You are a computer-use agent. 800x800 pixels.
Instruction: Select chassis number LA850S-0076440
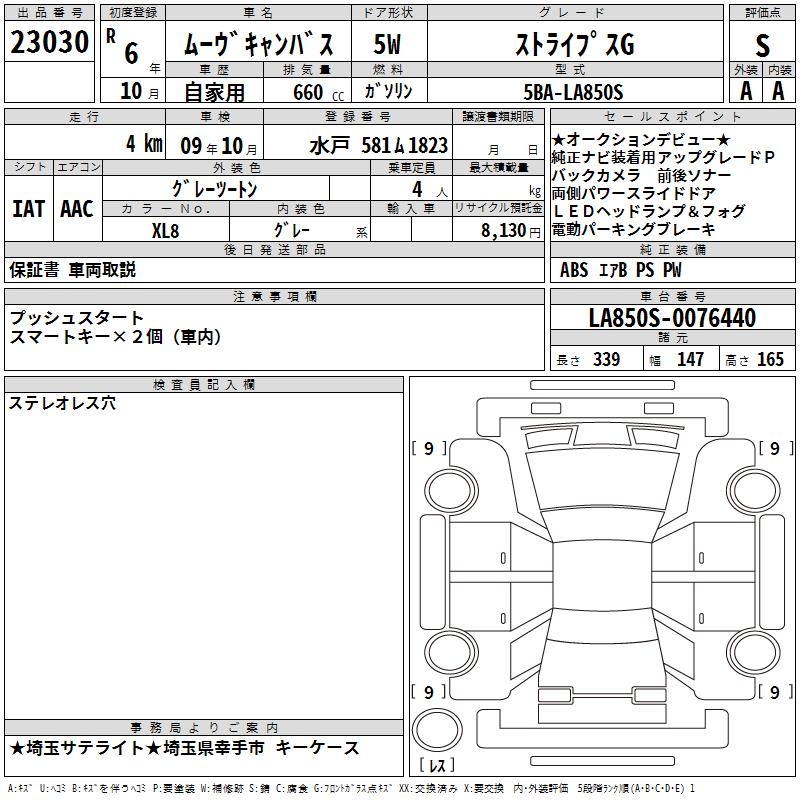[x=672, y=318]
